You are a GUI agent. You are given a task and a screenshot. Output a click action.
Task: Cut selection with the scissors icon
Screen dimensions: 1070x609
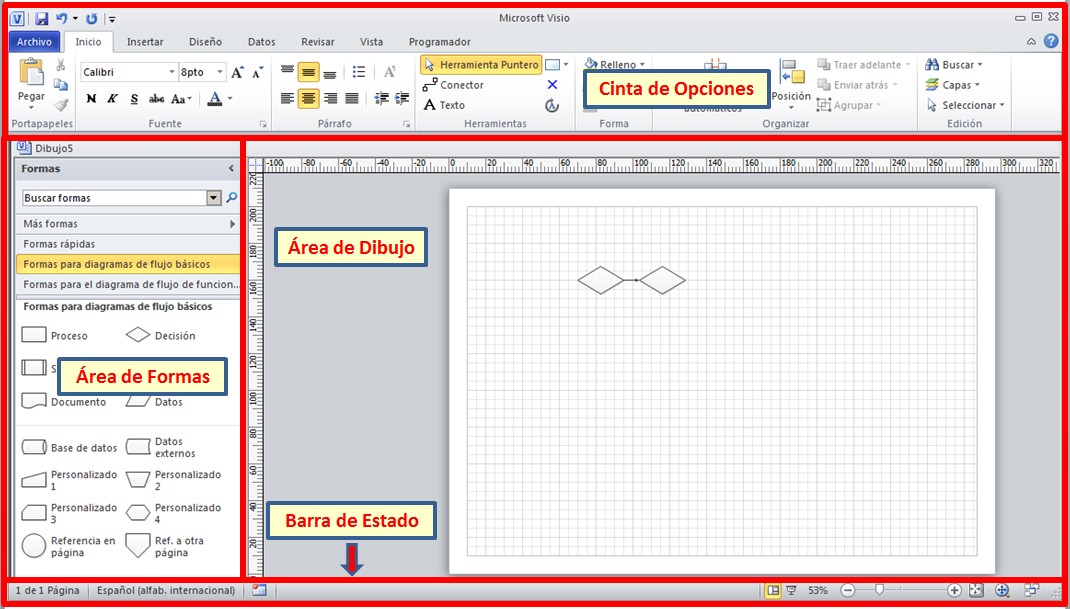tap(61, 65)
